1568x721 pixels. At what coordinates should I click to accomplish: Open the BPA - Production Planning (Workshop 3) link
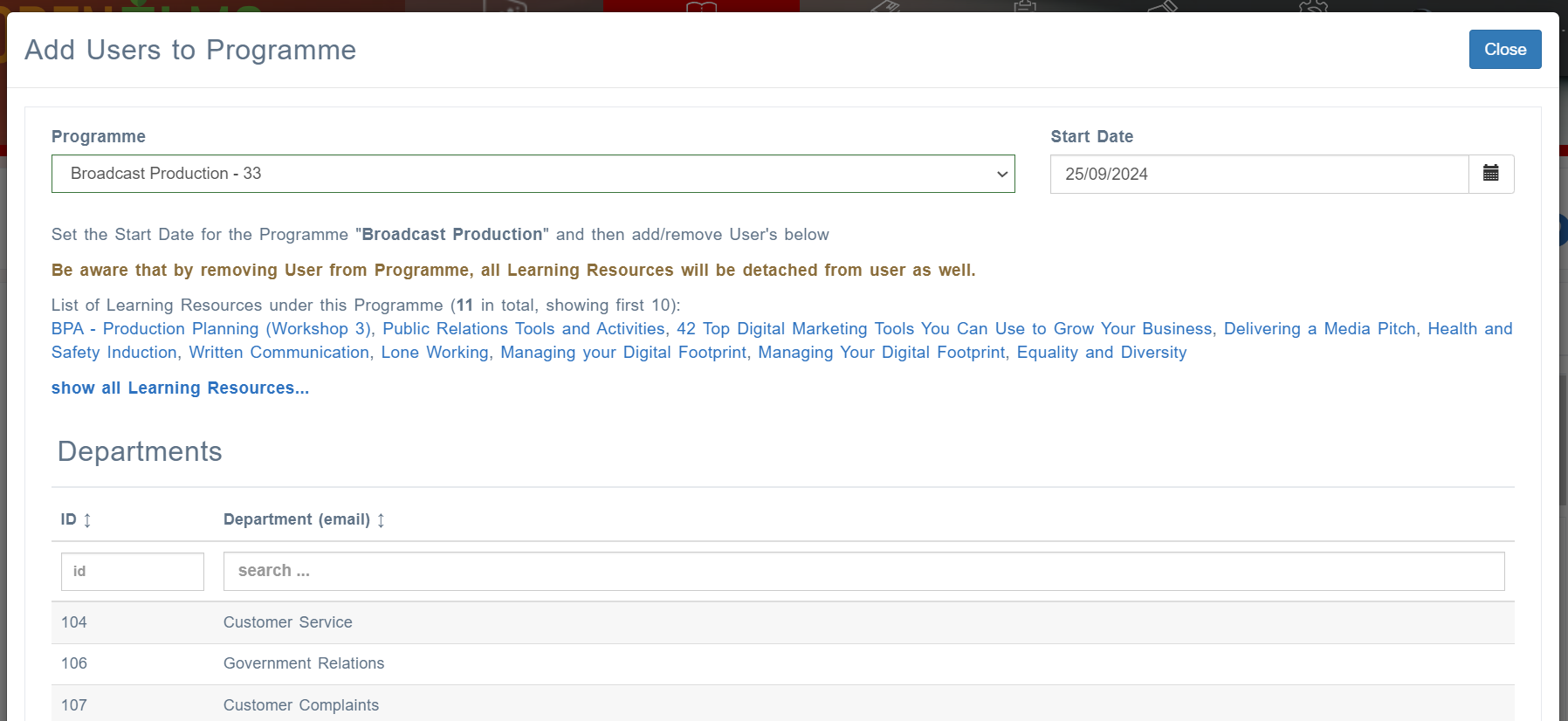point(211,329)
